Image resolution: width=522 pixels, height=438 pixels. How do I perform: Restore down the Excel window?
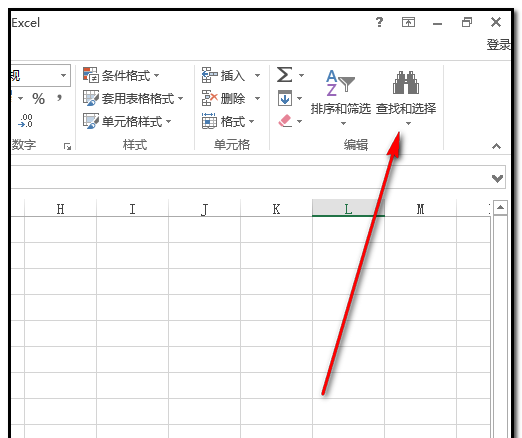pos(467,22)
